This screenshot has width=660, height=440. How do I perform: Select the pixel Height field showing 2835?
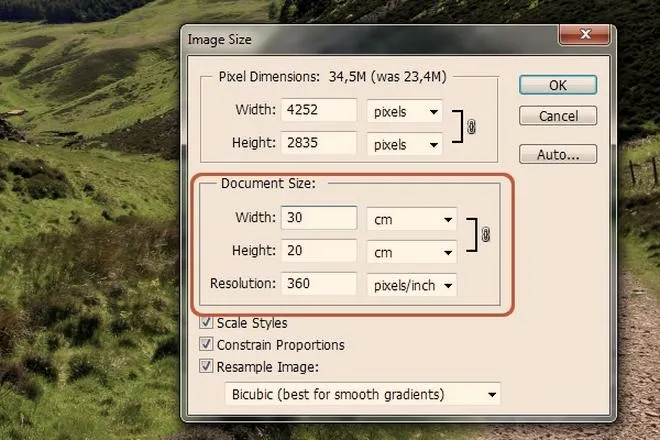tap(319, 144)
